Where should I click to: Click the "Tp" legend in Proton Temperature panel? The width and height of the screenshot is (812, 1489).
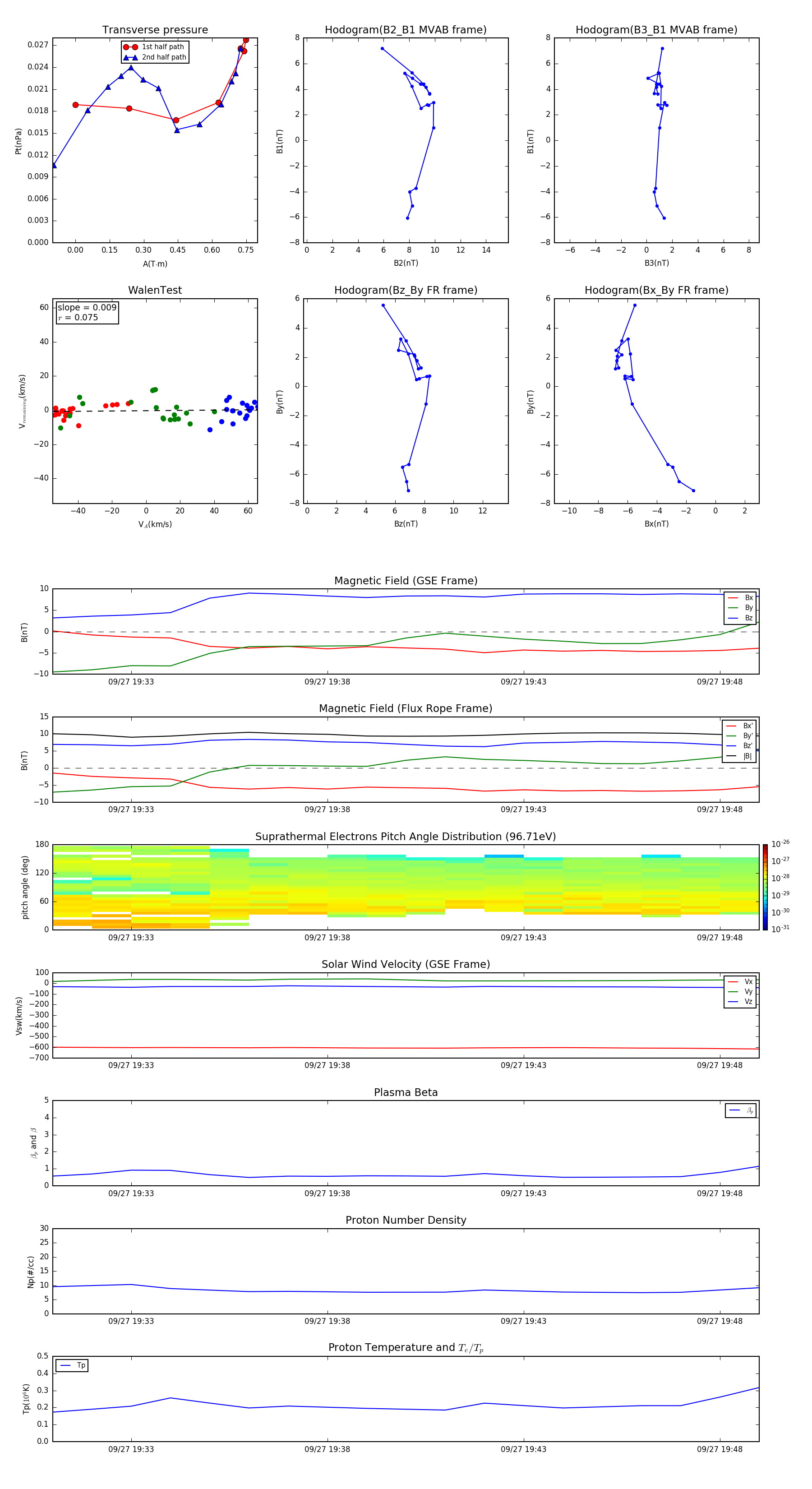(x=72, y=1365)
